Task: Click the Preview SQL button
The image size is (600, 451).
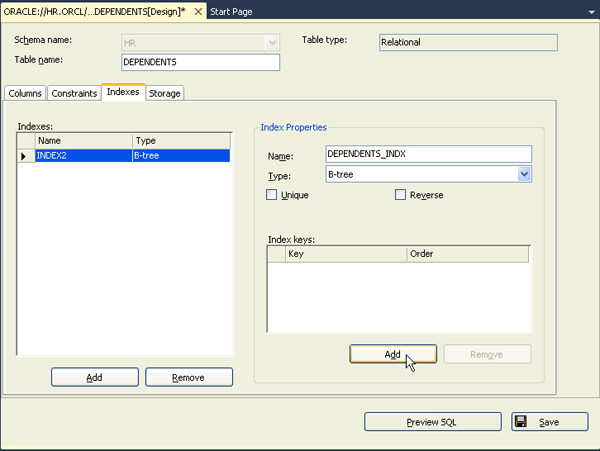Action: click(x=431, y=422)
